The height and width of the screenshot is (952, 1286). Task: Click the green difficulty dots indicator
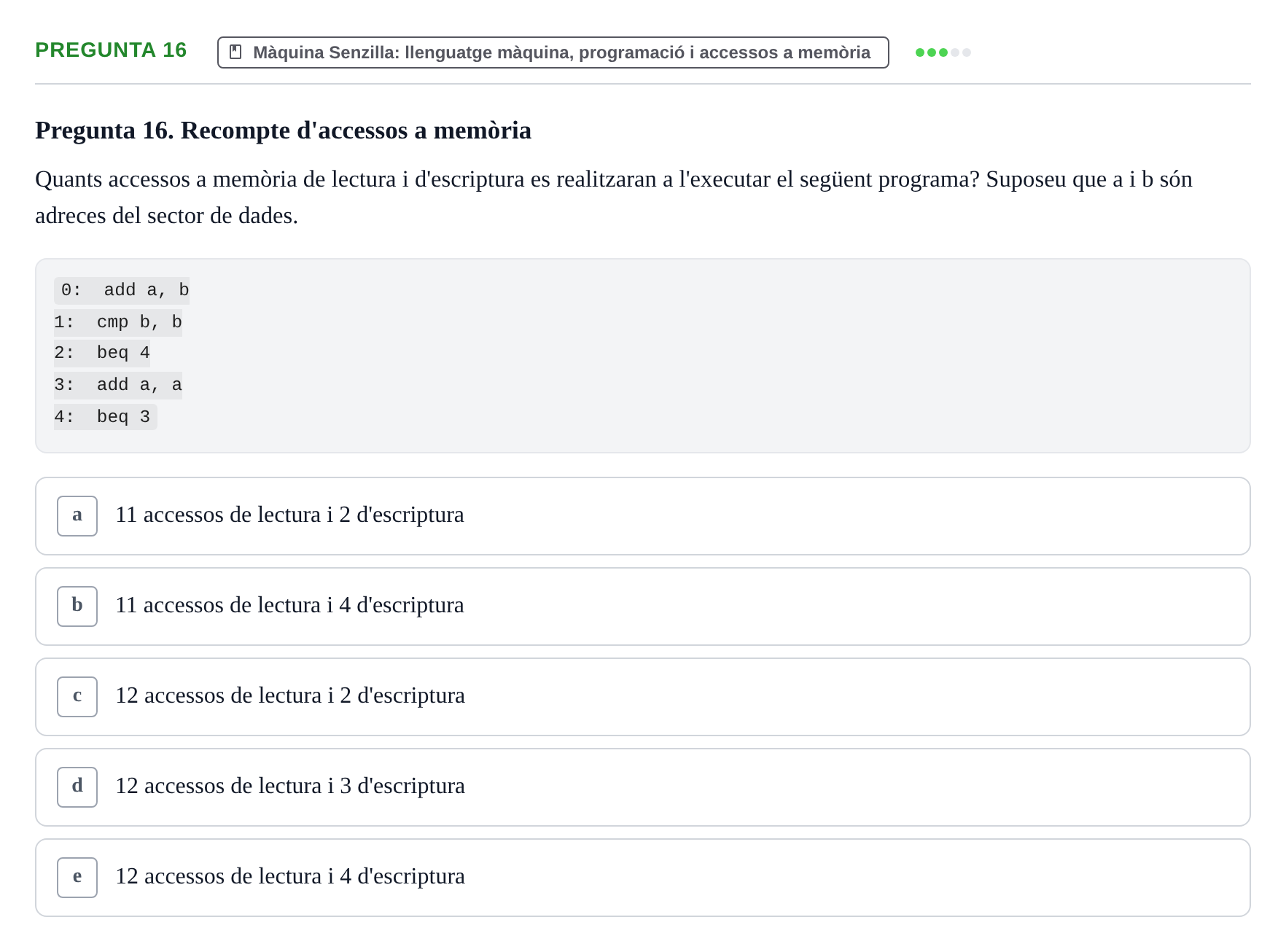(x=943, y=52)
